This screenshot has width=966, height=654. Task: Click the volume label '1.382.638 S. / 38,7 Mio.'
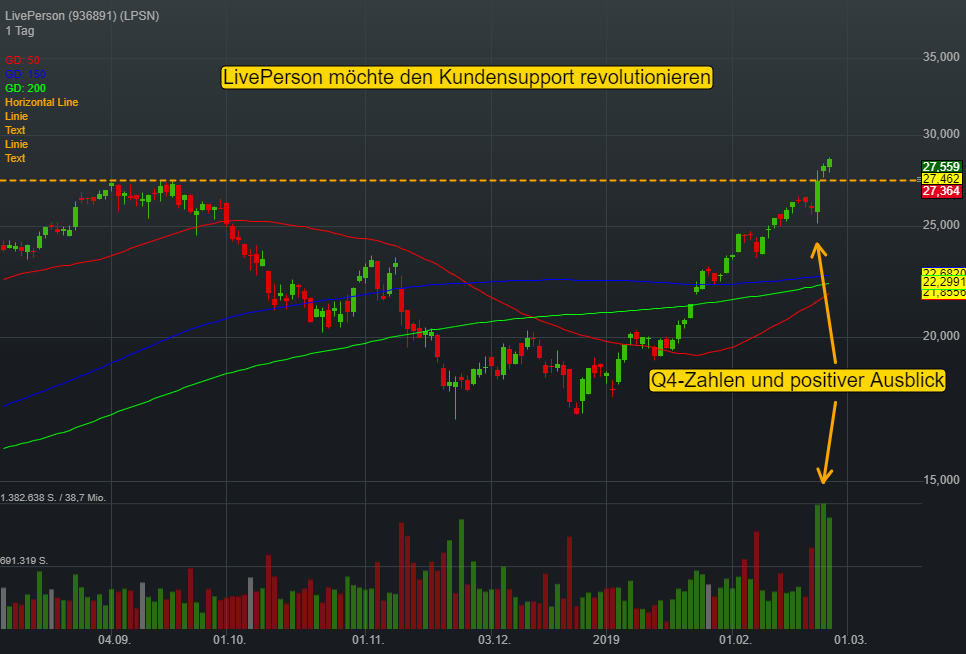[x=54, y=498]
